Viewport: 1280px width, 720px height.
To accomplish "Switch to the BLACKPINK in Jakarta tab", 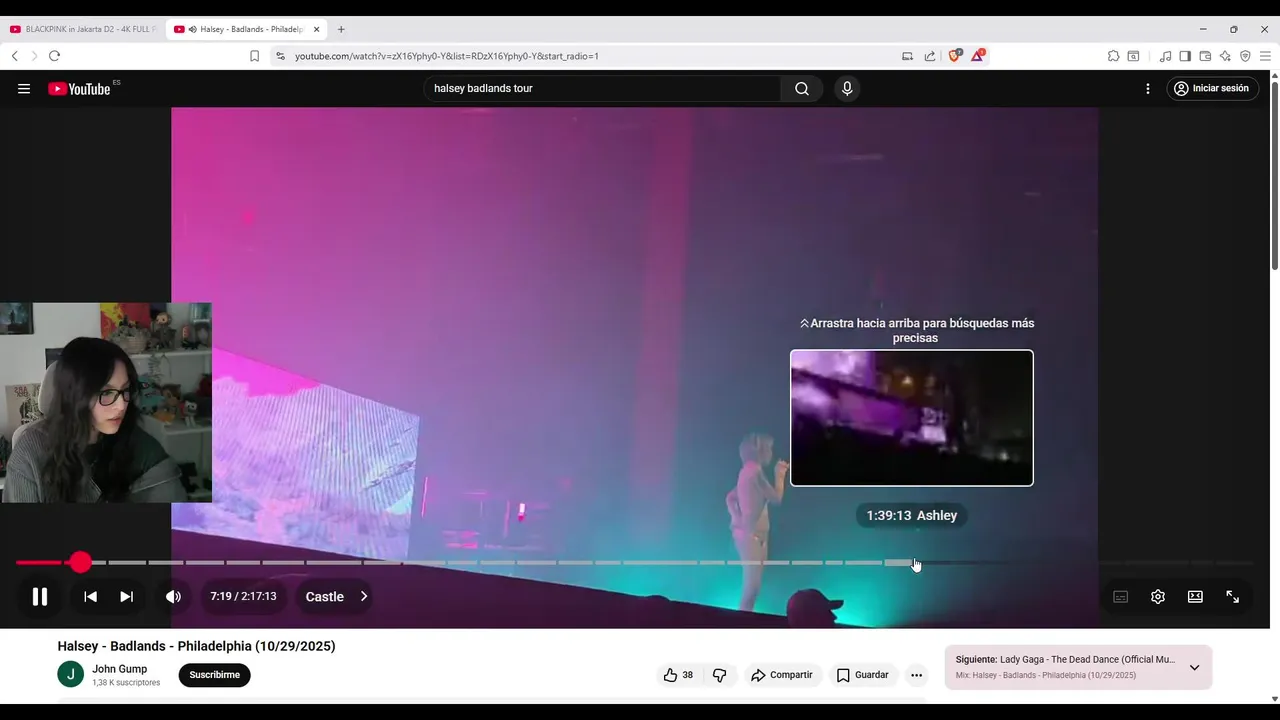I will point(82,29).
